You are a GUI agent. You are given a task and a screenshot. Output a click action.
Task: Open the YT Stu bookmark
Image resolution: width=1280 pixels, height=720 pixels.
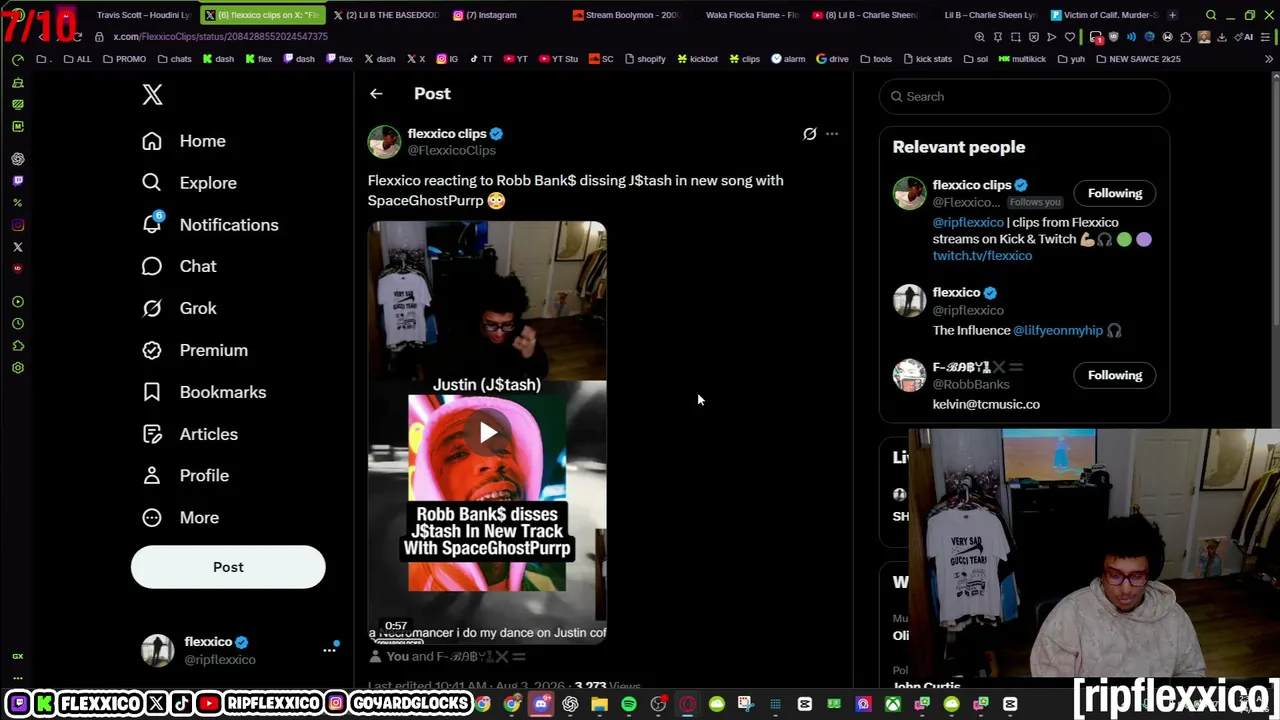pyautogui.click(x=558, y=59)
